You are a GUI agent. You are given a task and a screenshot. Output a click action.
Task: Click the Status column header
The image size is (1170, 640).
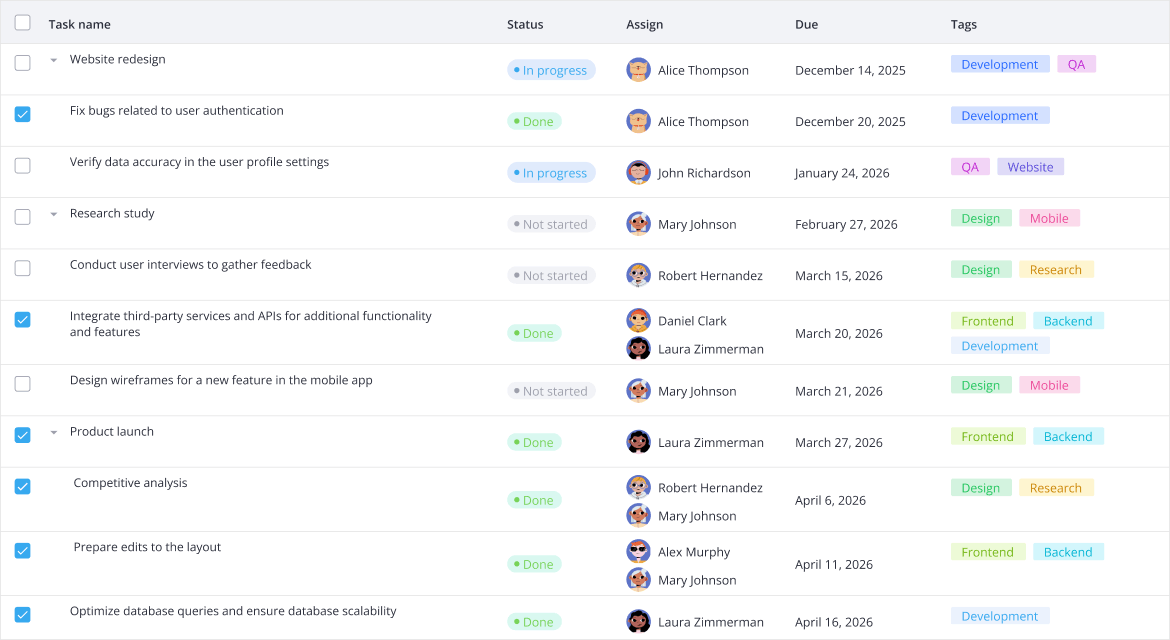pyautogui.click(x=525, y=24)
